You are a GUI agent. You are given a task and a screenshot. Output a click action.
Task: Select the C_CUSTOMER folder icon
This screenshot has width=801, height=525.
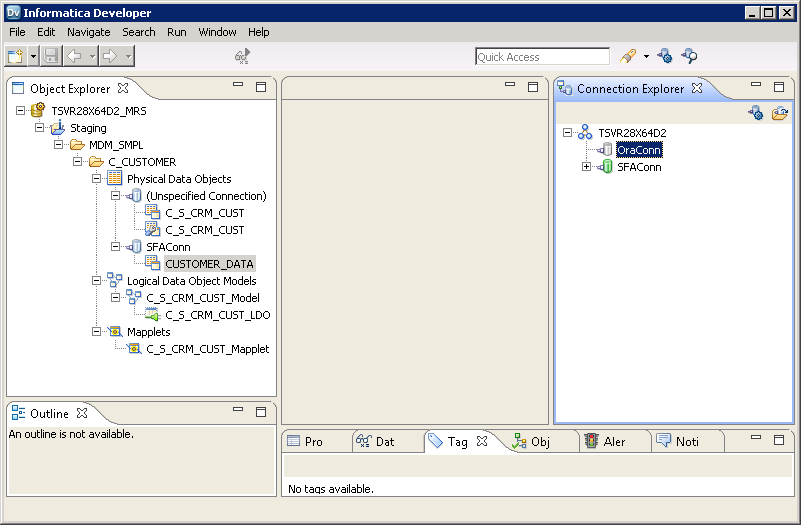[x=96, y=162]
